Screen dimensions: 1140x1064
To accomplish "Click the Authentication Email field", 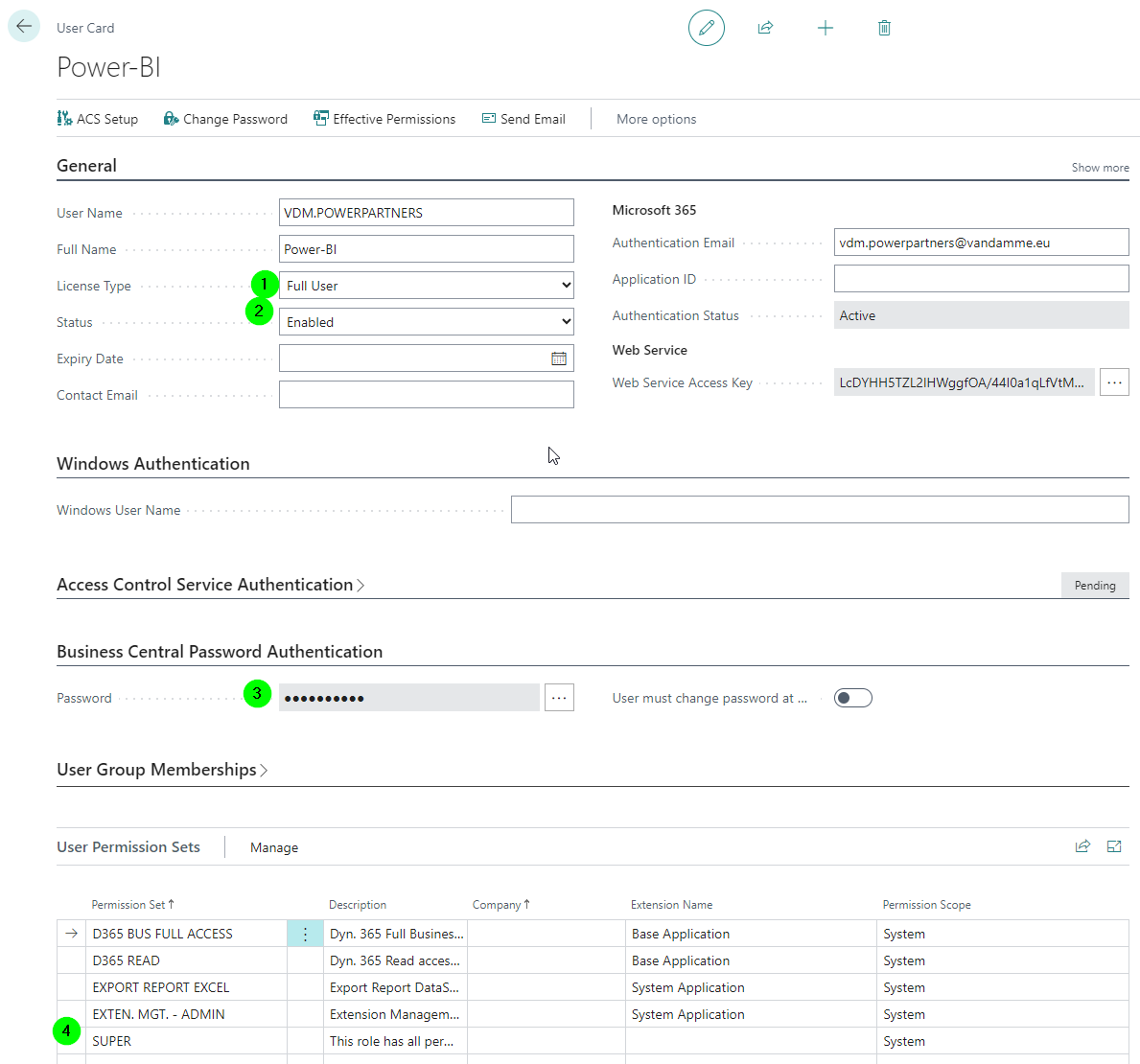I will [x=981, y=242].
